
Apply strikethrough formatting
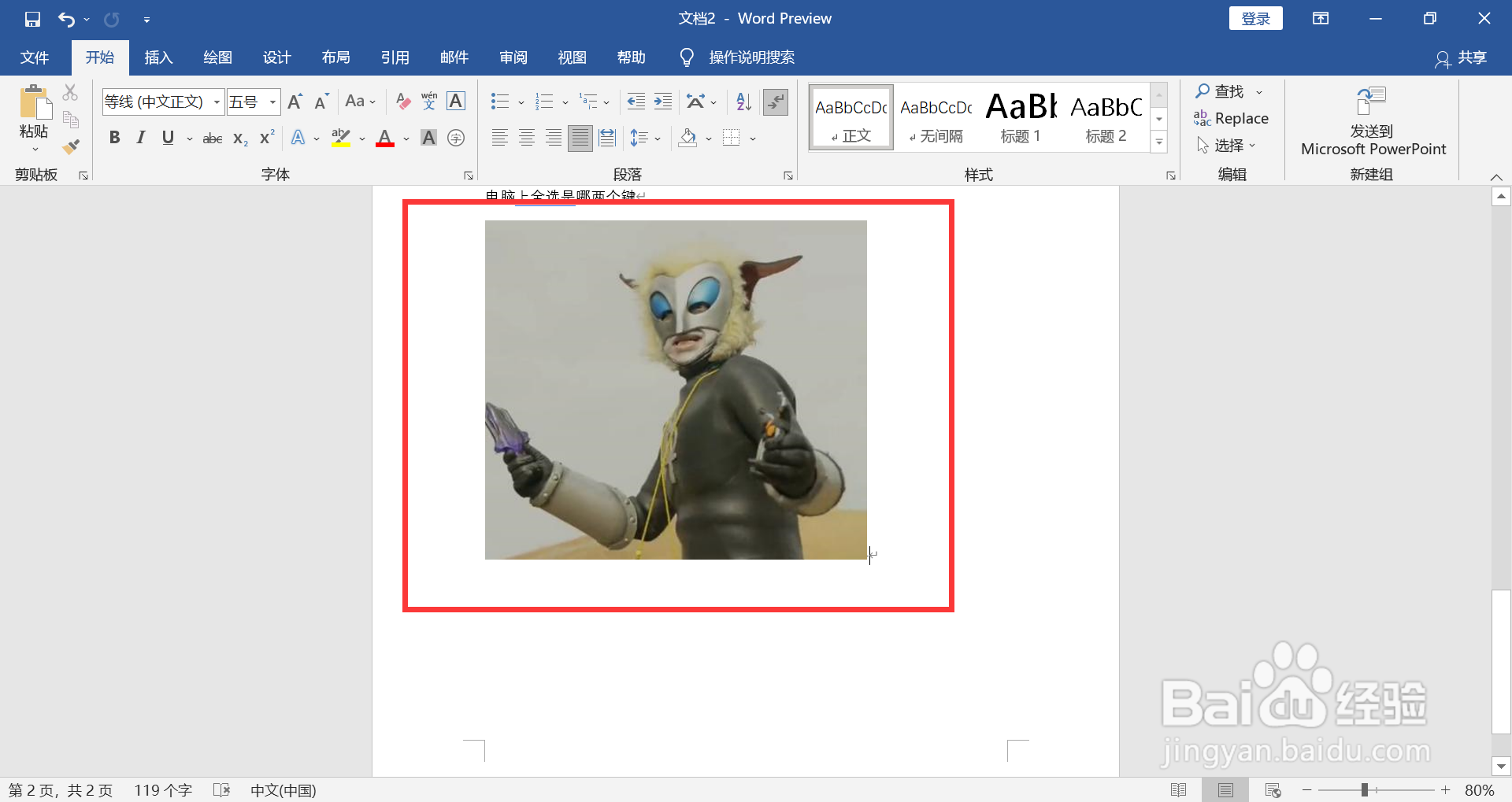(213, 139)
